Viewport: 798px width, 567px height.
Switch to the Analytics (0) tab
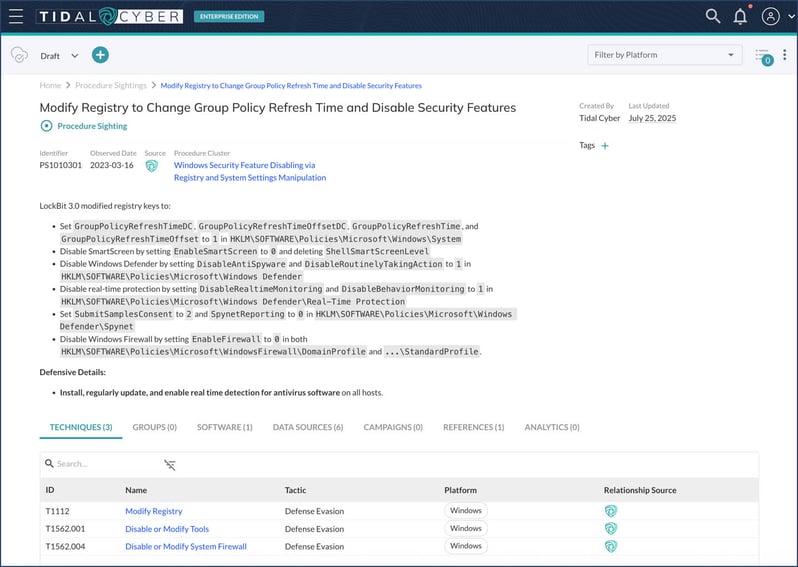[552, 427]
